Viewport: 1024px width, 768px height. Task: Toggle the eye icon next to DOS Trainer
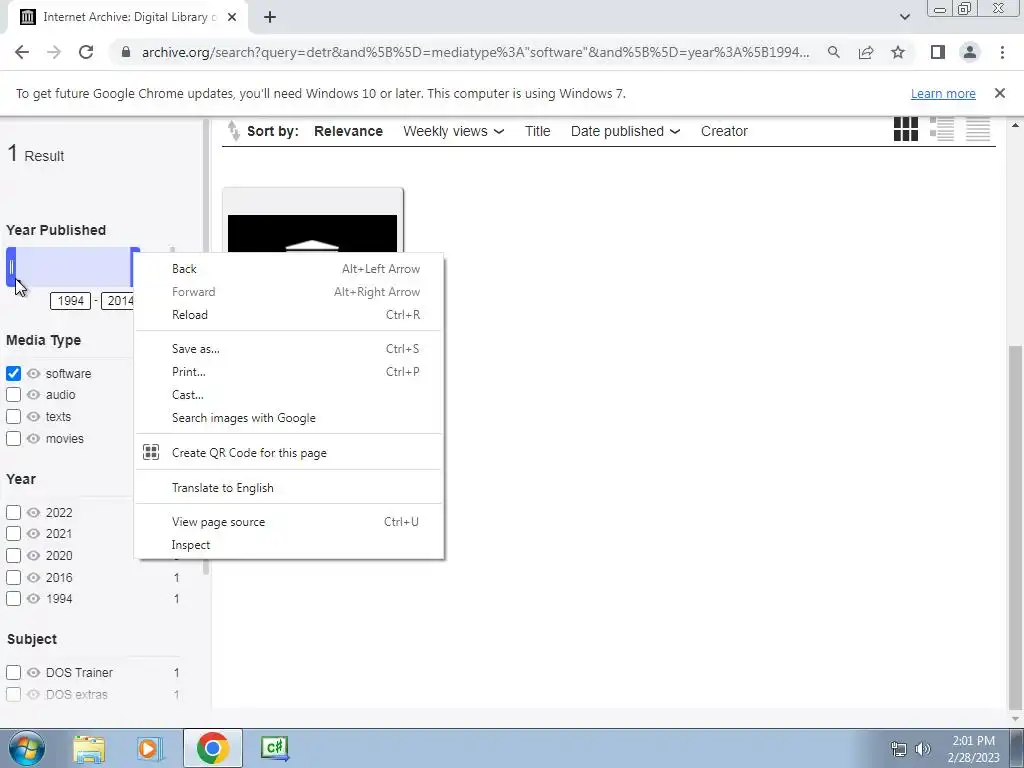tap(33, 673)
